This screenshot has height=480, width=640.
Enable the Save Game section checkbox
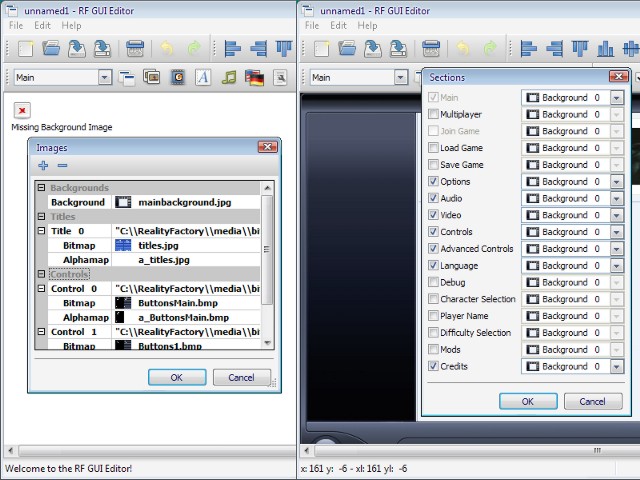point(433,164)
